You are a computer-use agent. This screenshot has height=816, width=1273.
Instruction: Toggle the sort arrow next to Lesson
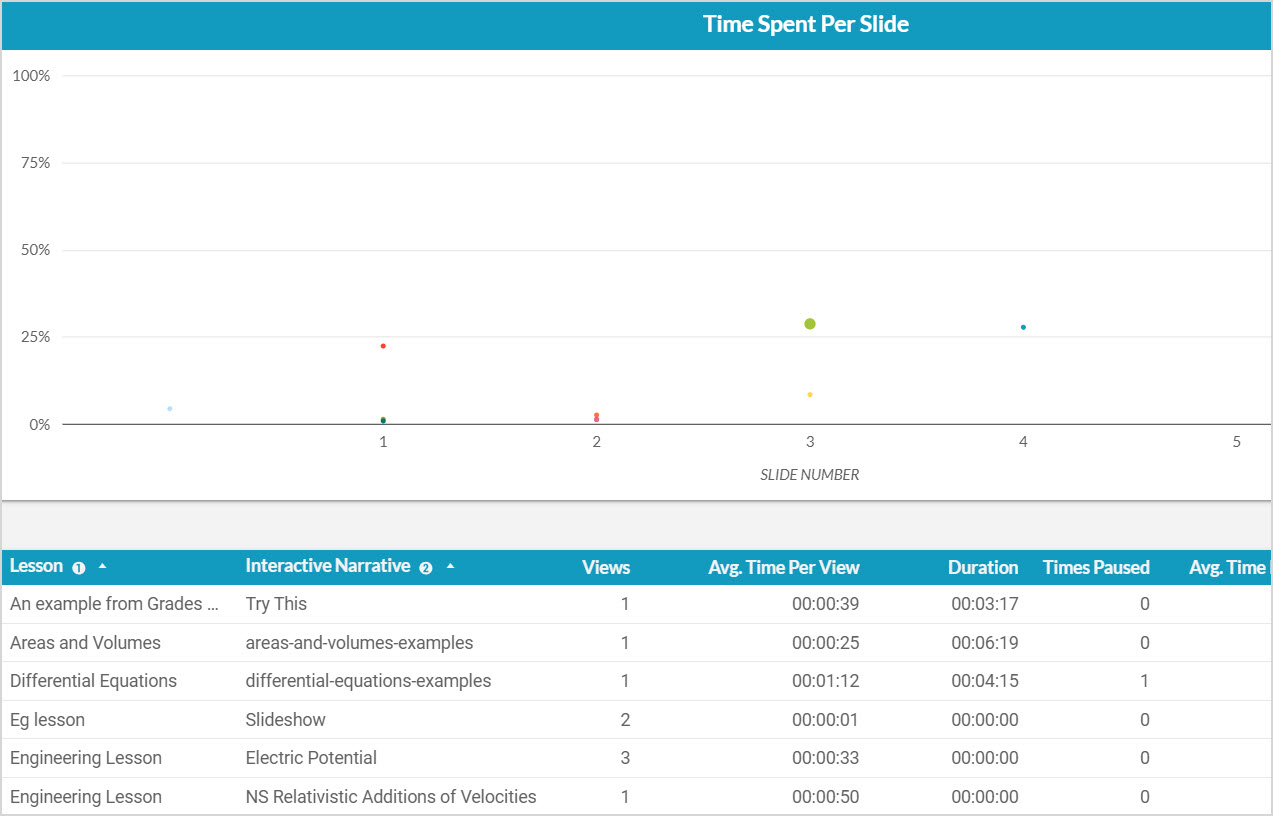click(102, 567)
